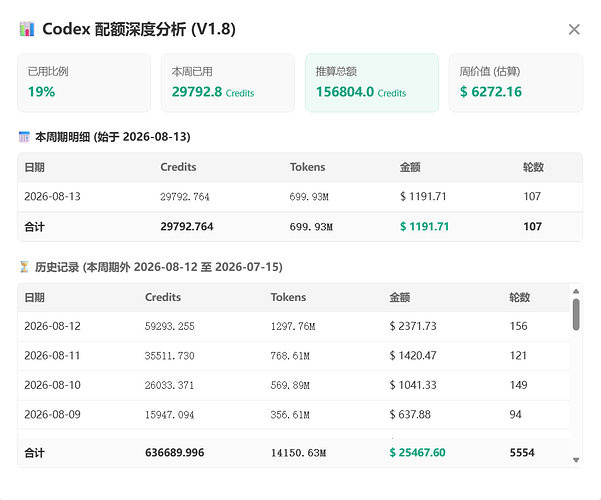Screen dimensions: 601x500
Task: Click the $ 637.88 amount cell
Action: pos(410,414)
